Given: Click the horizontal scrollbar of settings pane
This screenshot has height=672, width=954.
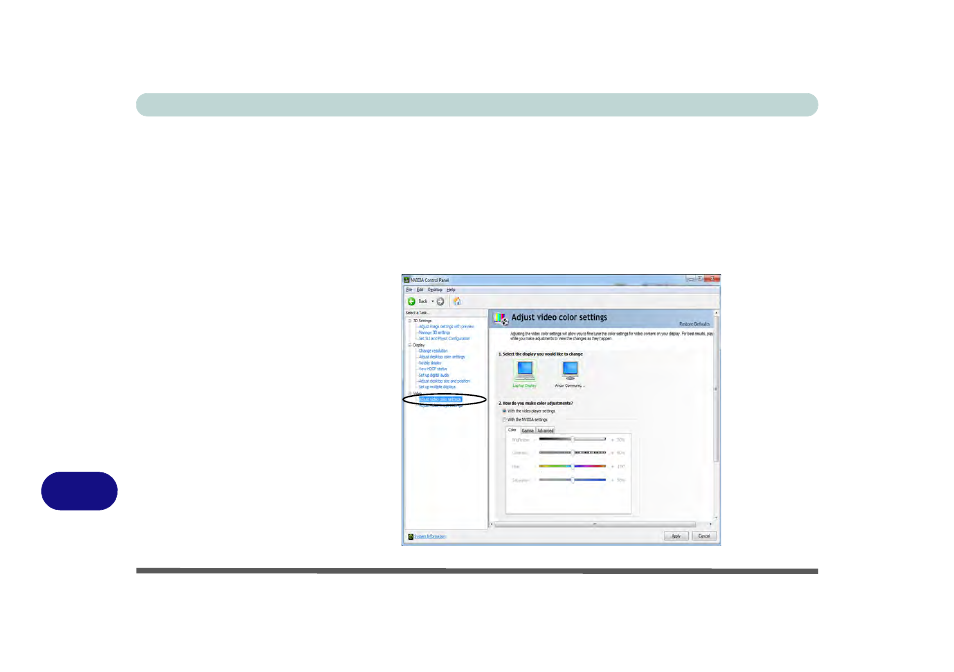Looking at the screenshot, I should (x=594, y=524).
